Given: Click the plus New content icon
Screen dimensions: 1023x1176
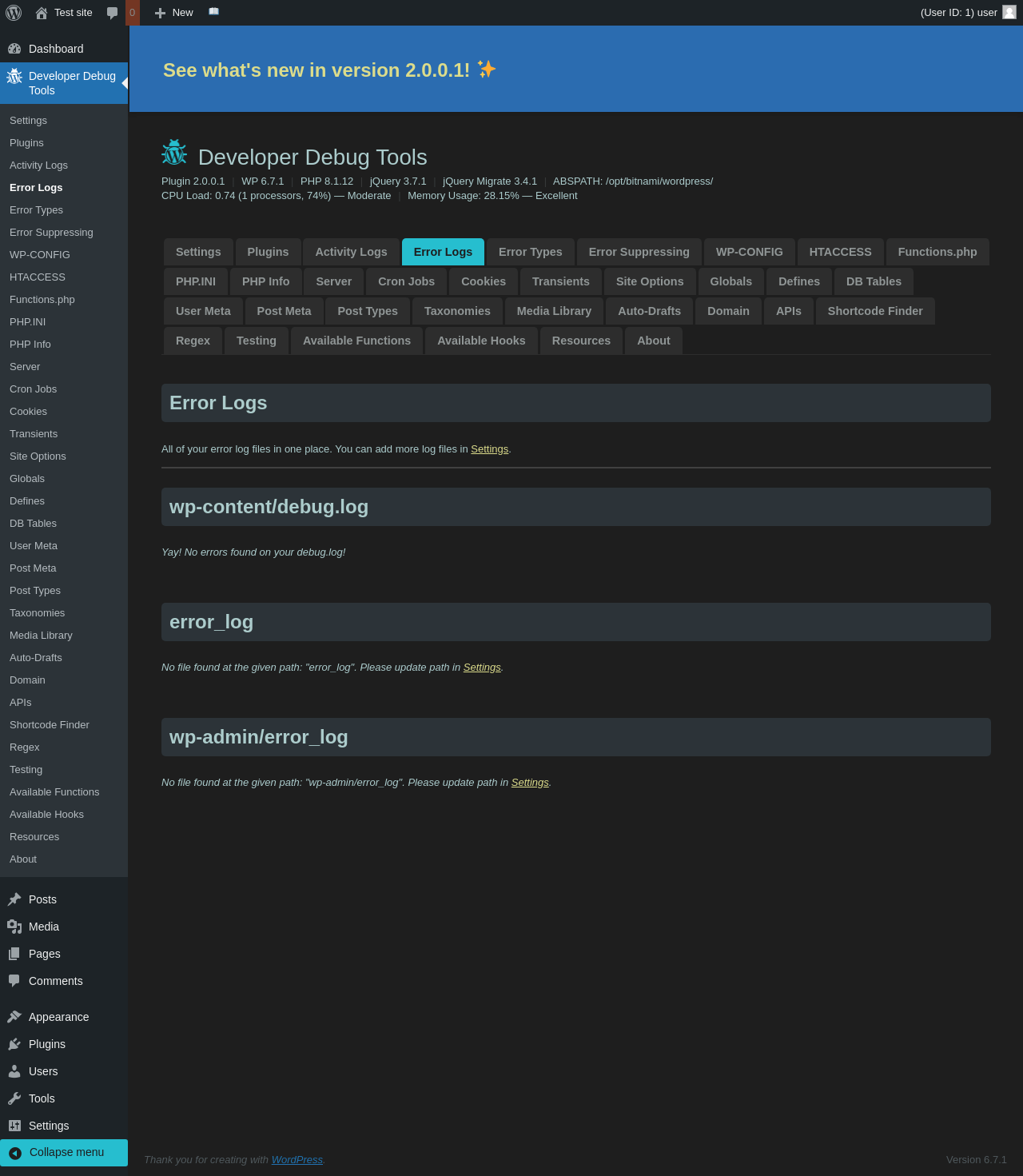Looking at the screenshot, I should pos(160,13).
